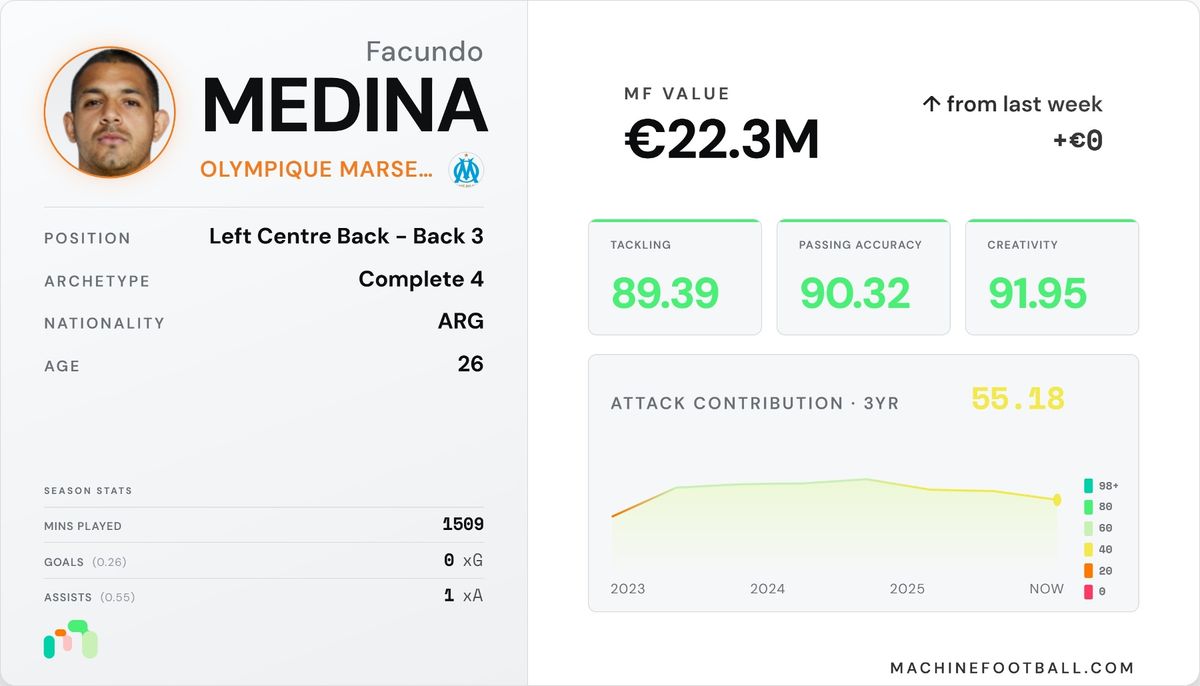Screen dimensions: 1200x686
Task: Click the Attack Contribution 55.18 score
Action: [x=1018, y=400]
